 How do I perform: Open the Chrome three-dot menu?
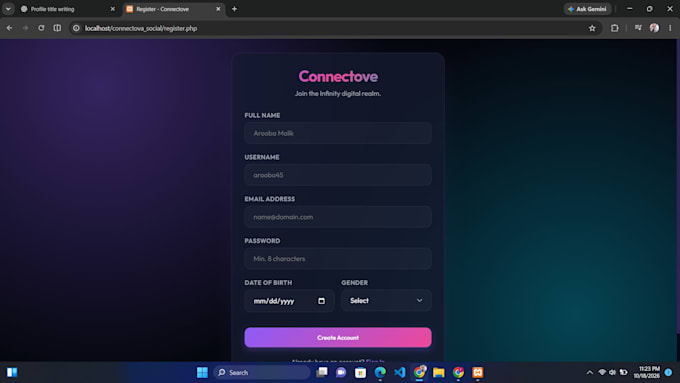(670, 28)
